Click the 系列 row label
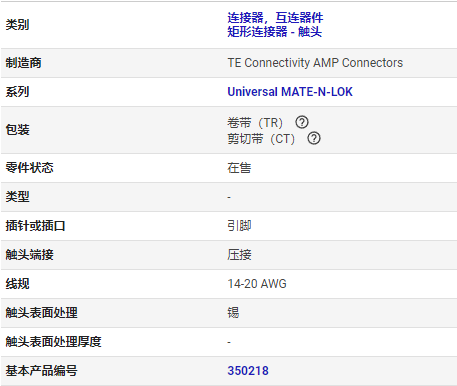Image resolution: width=457 pixels, height=386 pixels. [x=17, y=92]
